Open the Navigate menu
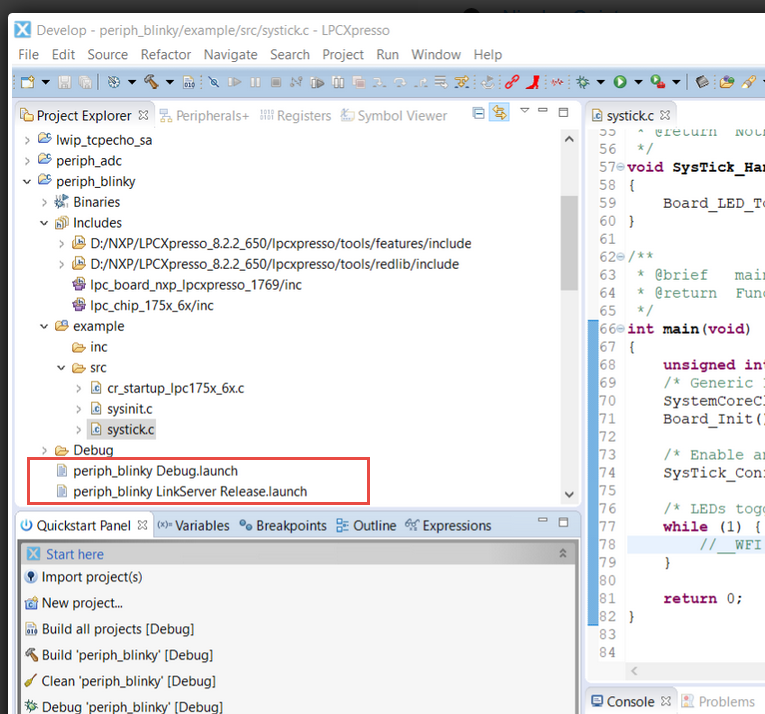The width and height of the screenshot is (765, 714). (231, 55)
